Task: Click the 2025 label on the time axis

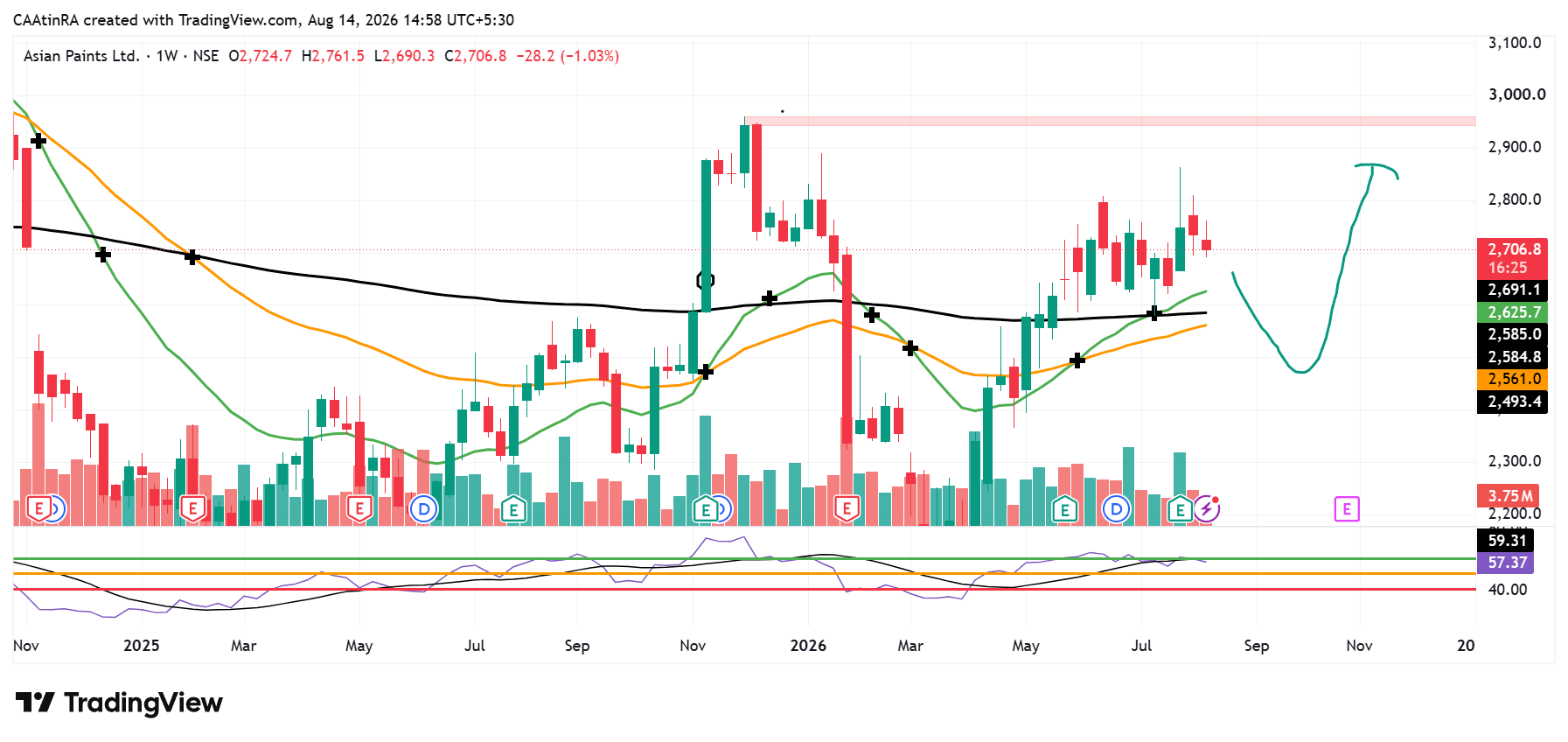Action: (142, 646)
